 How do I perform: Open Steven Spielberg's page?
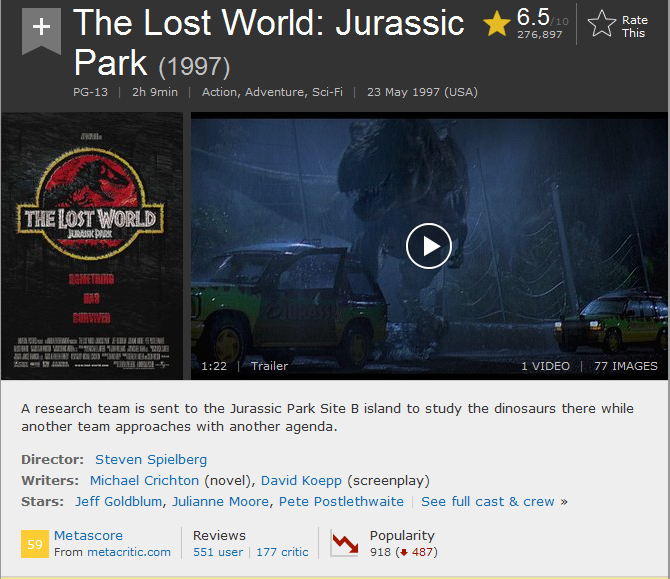tap(151, 459)
